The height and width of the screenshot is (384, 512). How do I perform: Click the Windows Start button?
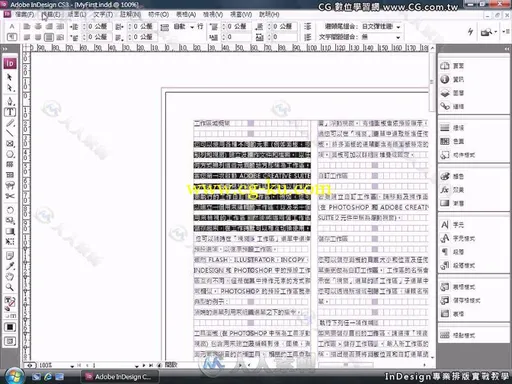14,376
